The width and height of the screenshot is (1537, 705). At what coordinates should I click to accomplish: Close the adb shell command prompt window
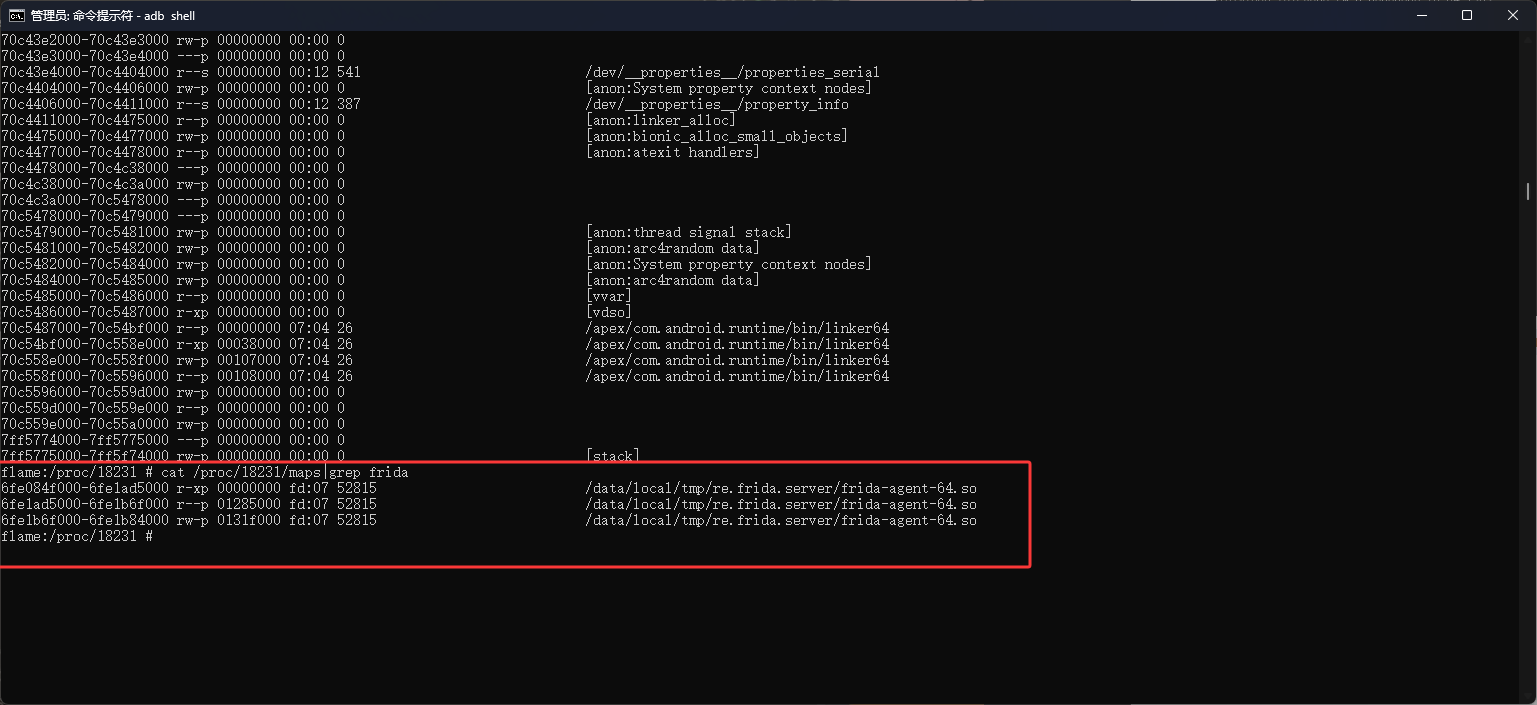[1513, 15]
